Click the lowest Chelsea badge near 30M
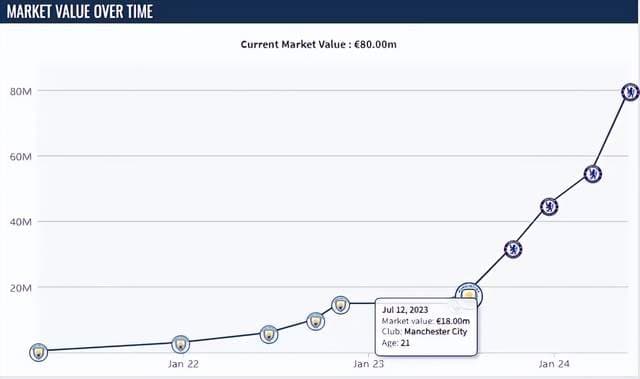 click(x=513, y=249)
